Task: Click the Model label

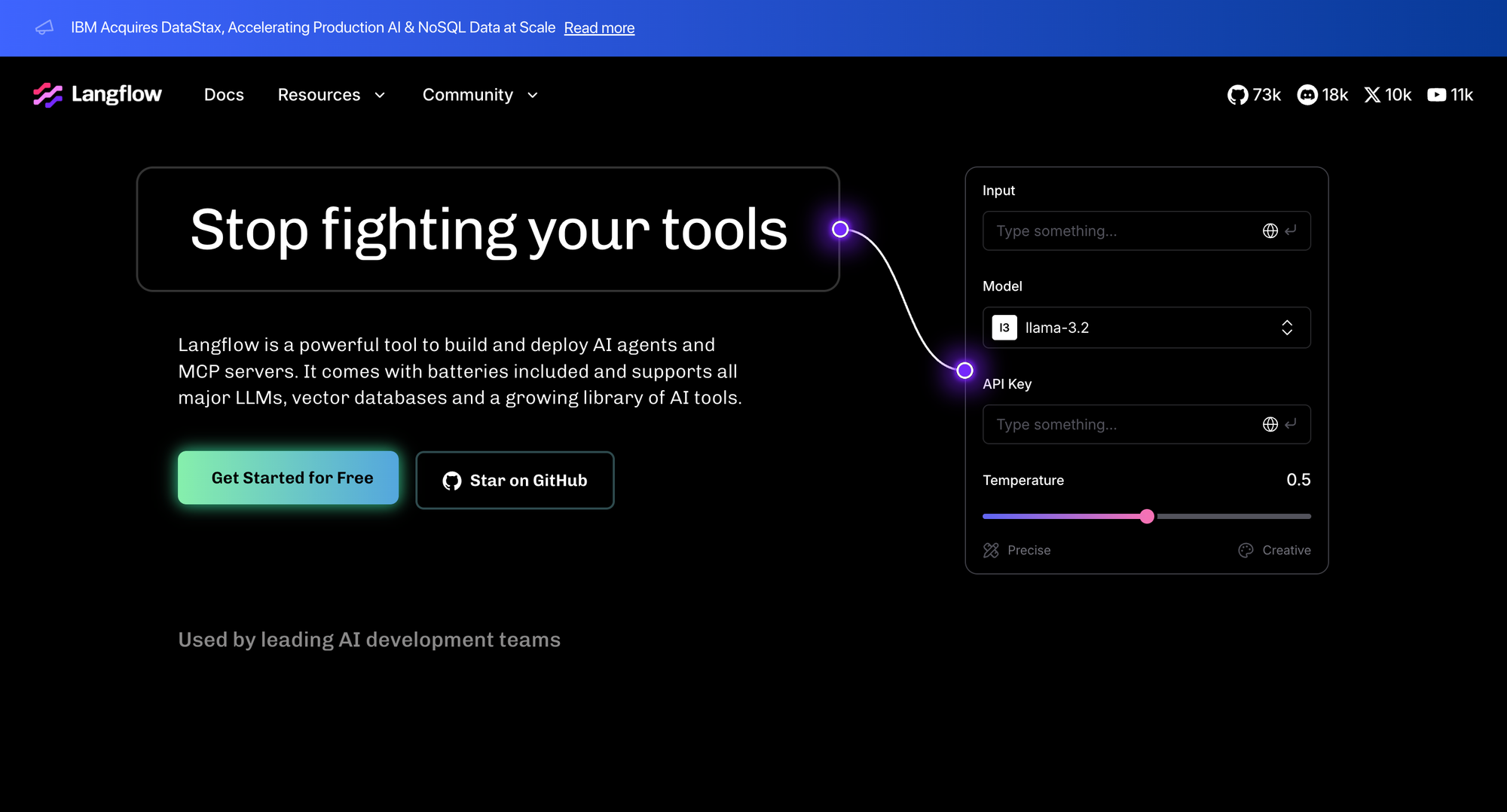Action: pos(1002,286)
